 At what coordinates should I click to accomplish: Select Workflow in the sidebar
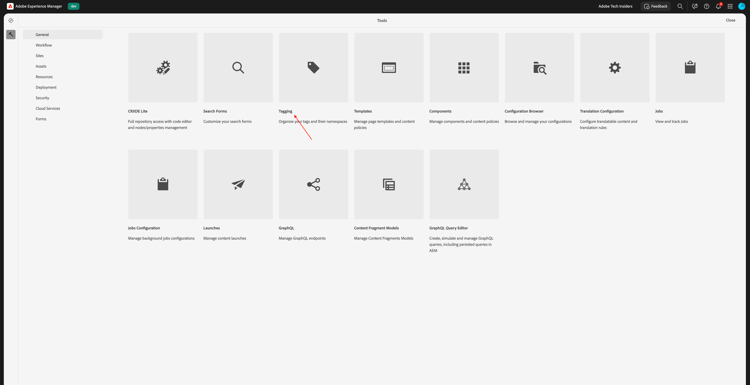click(44, 45)
